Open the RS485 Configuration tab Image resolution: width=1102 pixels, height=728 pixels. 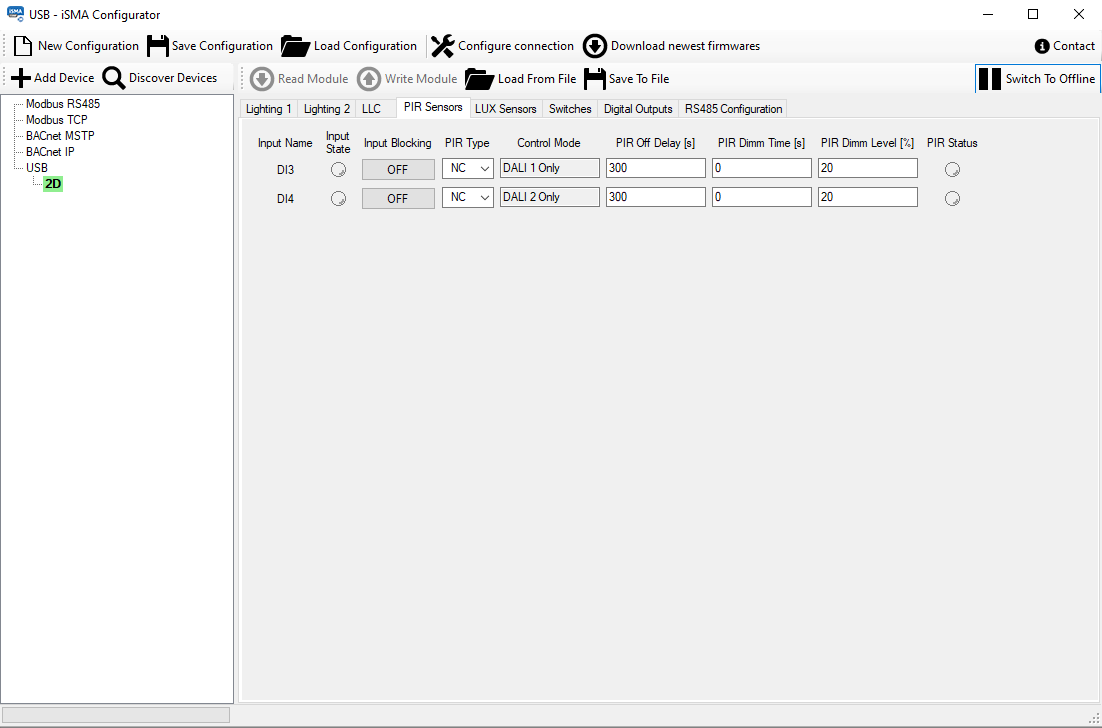(x=733, y=109)
